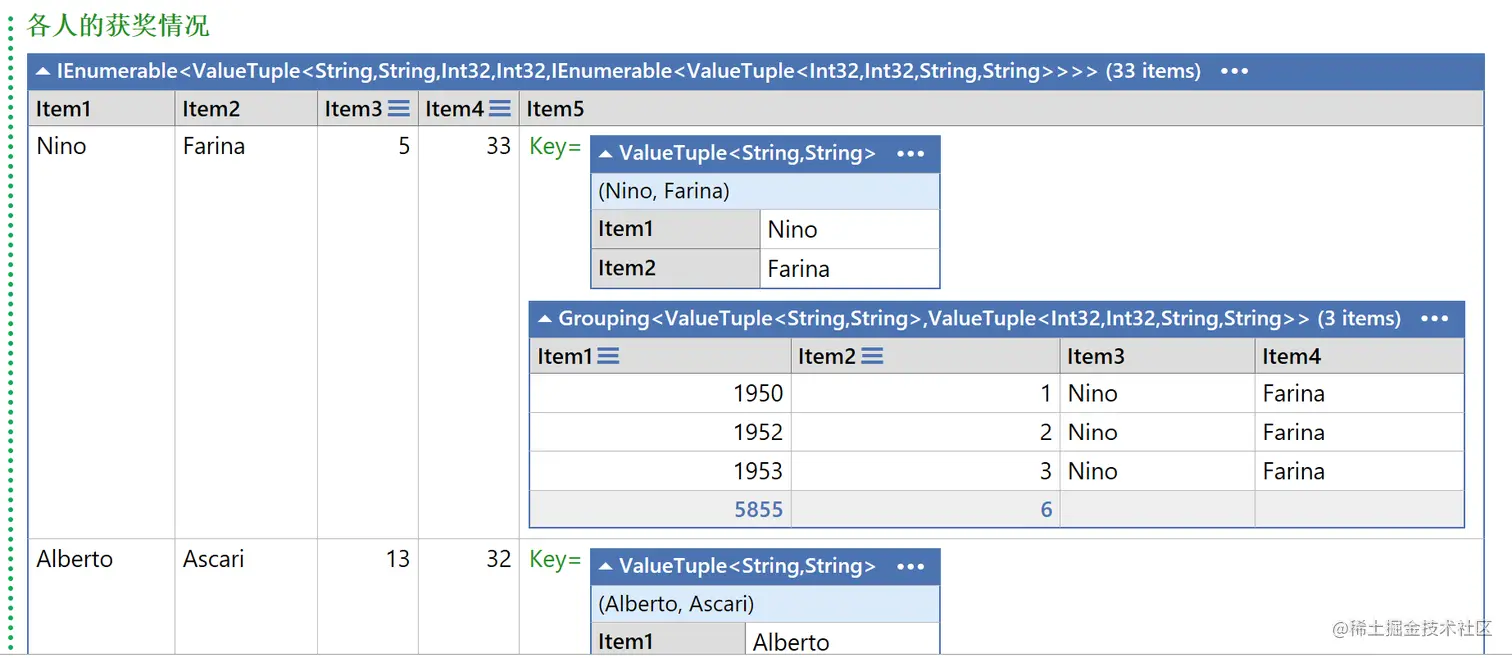Click the year 1950 cell

coord(660,393)
